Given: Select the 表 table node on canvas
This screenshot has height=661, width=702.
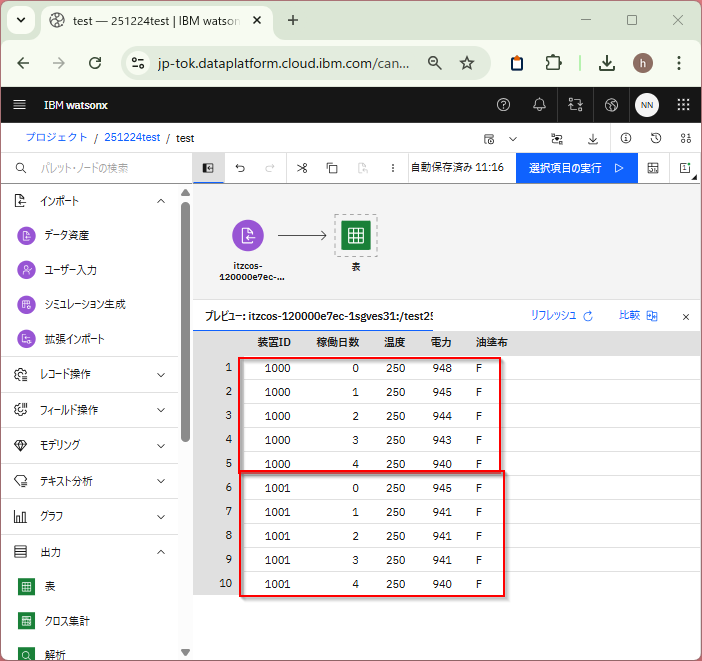Looking at the screenshot, I should [x=356, y=235].
